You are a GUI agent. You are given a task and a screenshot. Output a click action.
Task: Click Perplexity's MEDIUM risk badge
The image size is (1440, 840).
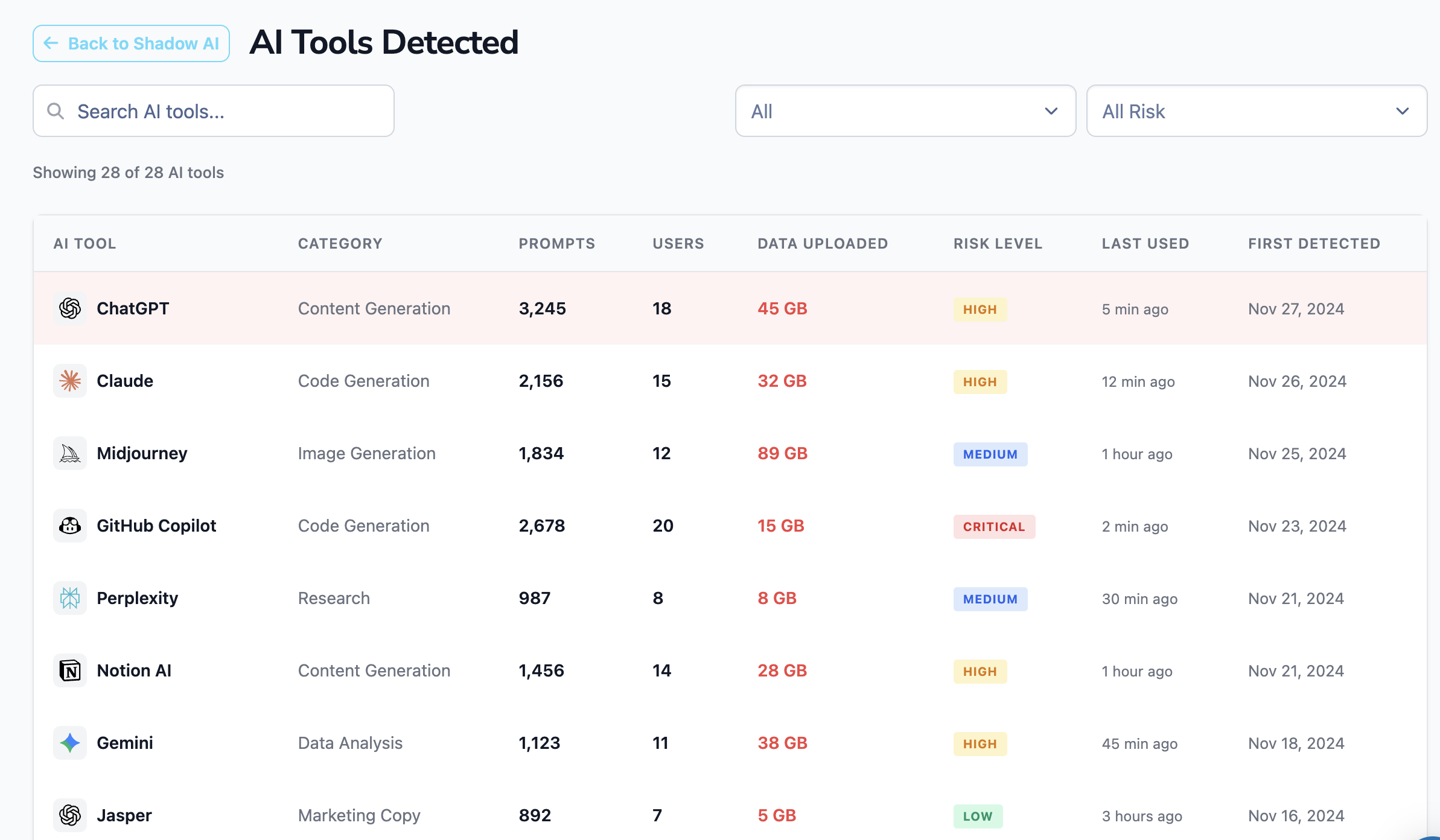pos(990,599)
